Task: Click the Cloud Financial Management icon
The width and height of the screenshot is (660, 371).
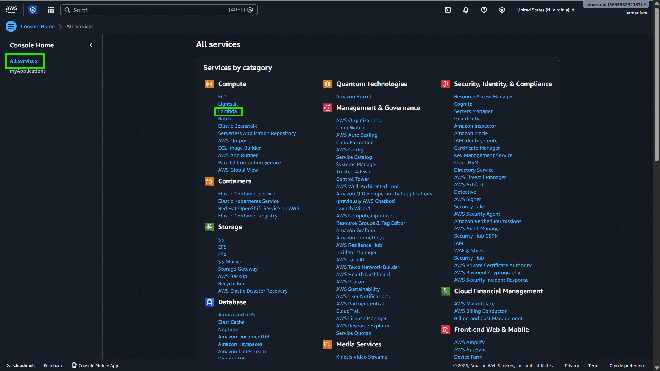Action: tap(445, 291)
